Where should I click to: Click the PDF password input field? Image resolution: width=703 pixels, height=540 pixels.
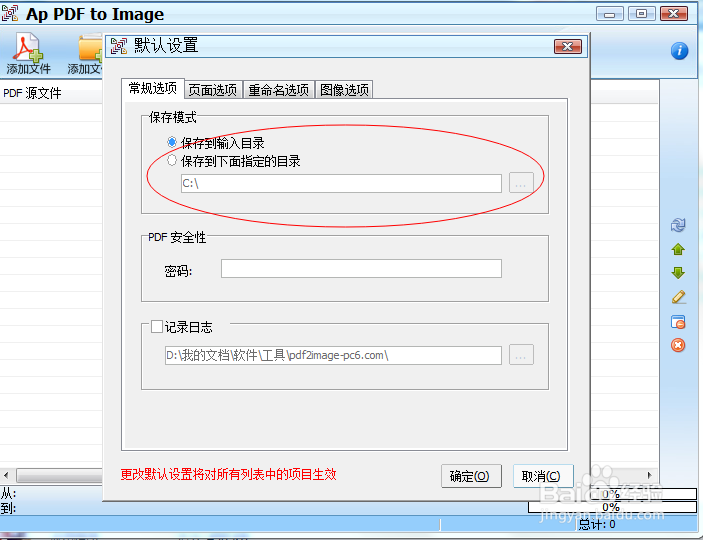click(361, 268)
